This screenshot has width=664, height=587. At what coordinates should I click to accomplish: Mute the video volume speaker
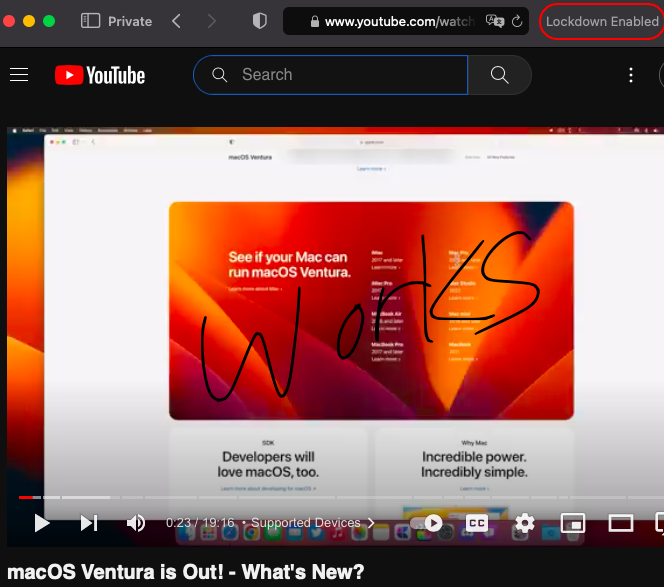(136, 523)
